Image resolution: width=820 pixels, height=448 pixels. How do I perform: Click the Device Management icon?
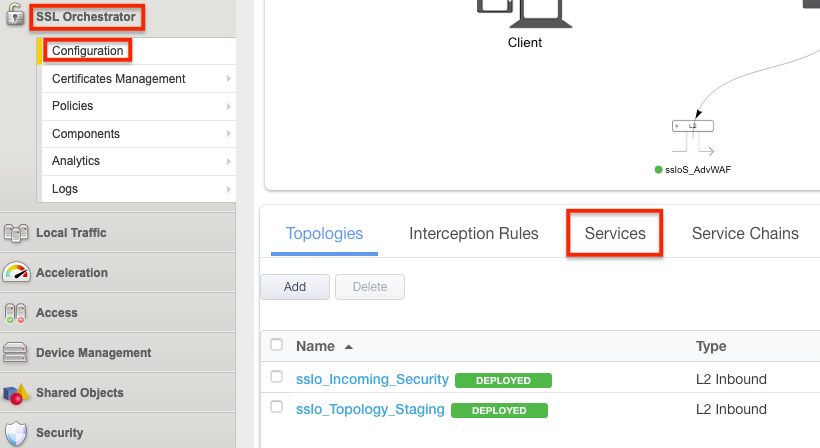pos(16,353)
